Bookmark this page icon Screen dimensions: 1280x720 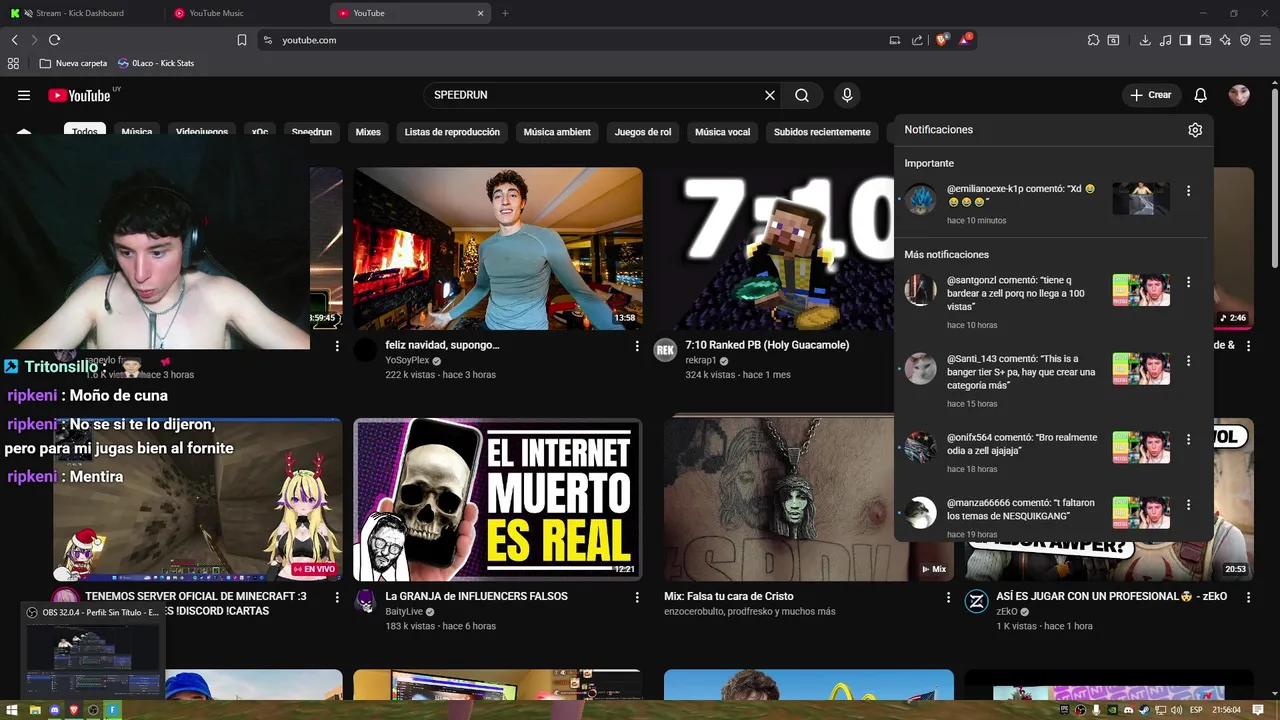pyautogui.click(x=242, y=40)
